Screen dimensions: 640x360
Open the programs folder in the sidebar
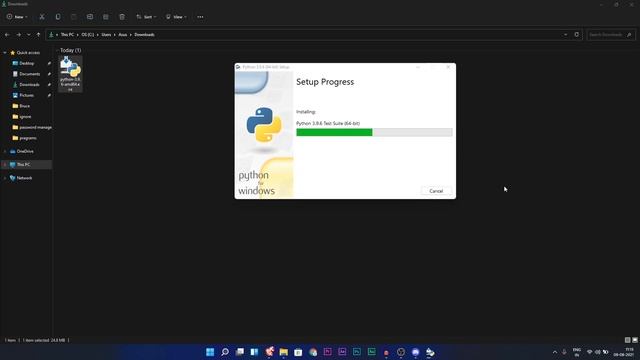coord(28,138)
